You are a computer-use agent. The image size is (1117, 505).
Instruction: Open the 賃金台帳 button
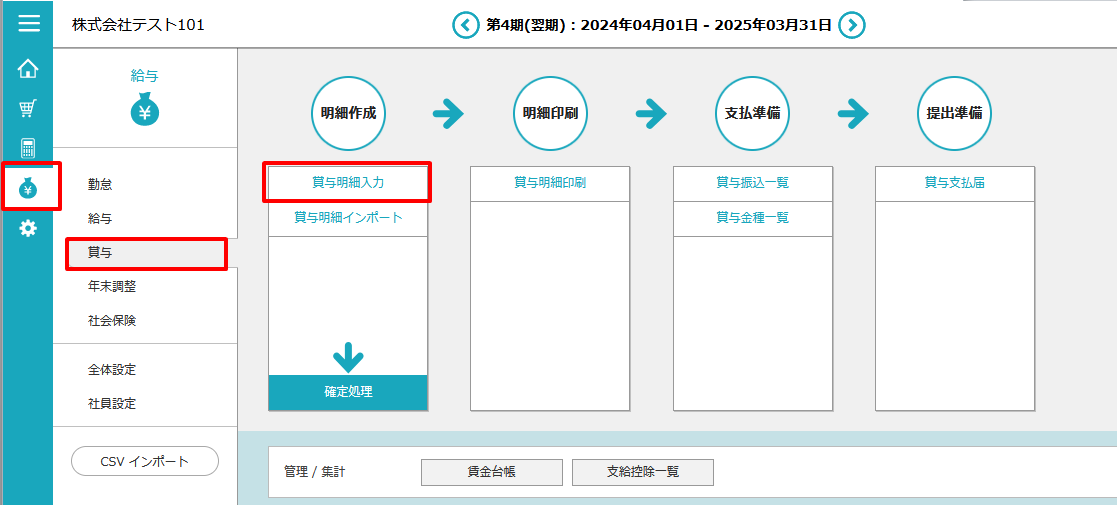pyautogui.click(x=491, y=472)
